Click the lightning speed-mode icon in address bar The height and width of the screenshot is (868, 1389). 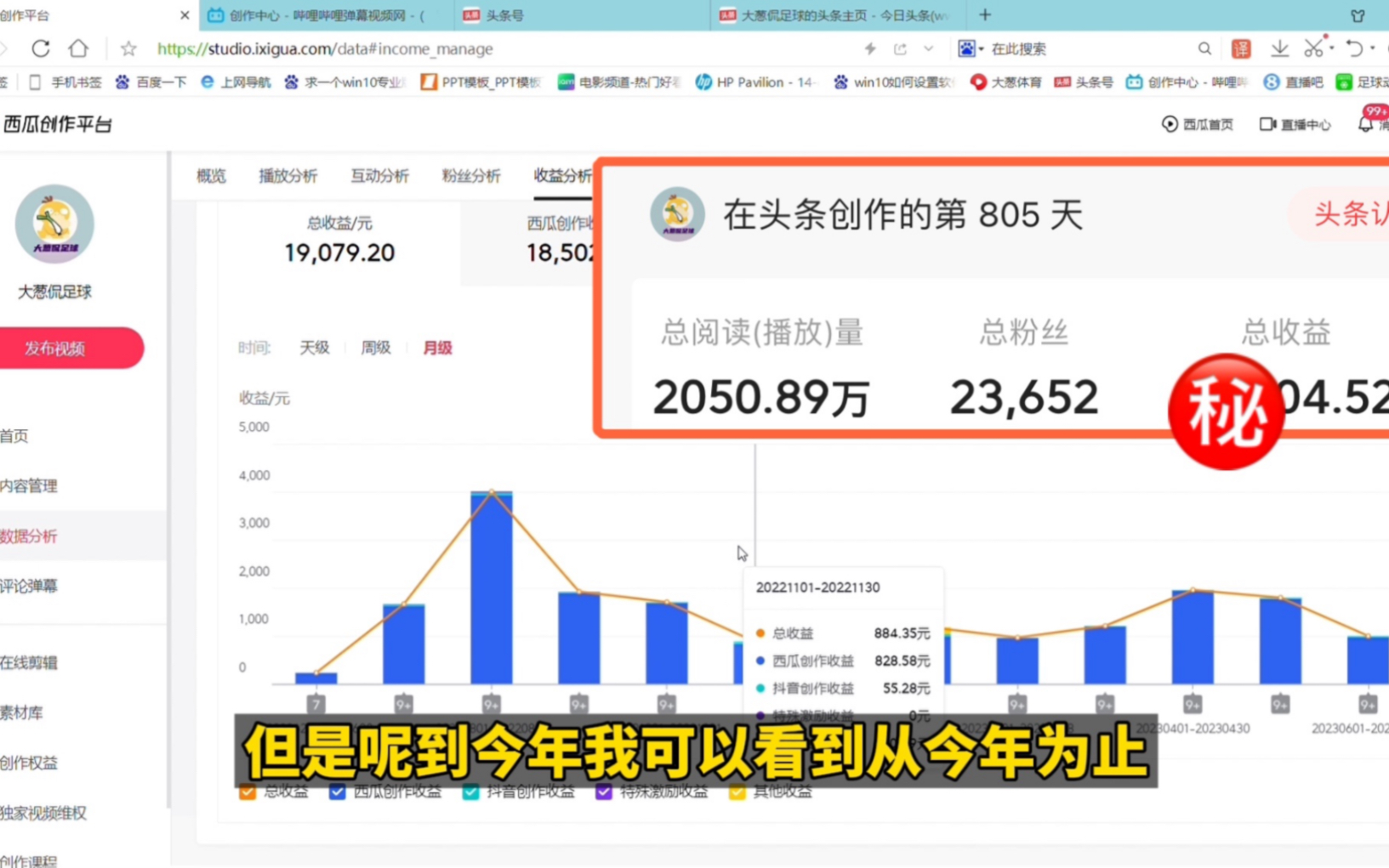coord(870,48)
